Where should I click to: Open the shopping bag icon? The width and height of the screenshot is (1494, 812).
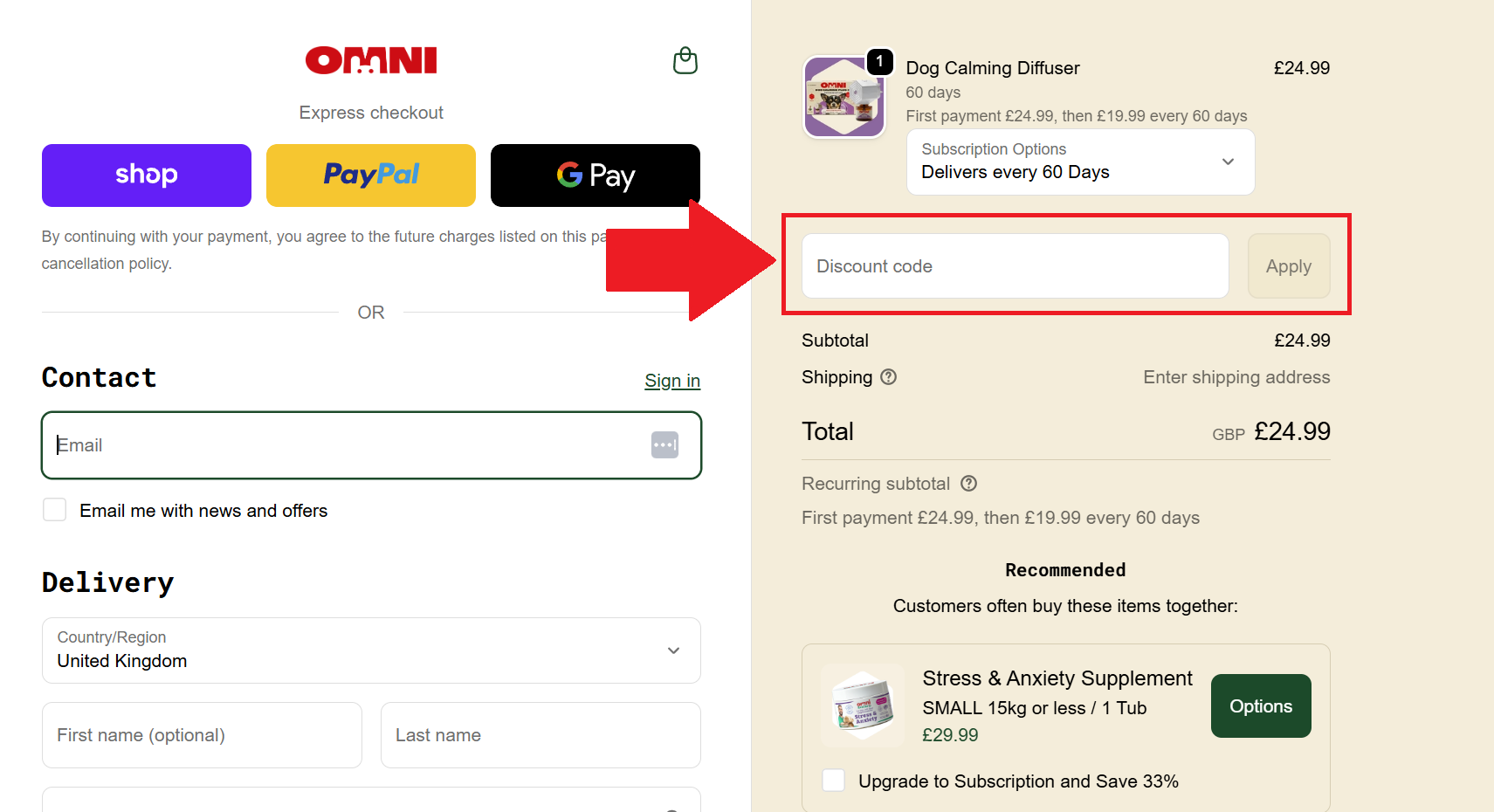click(x=685, y=60)
